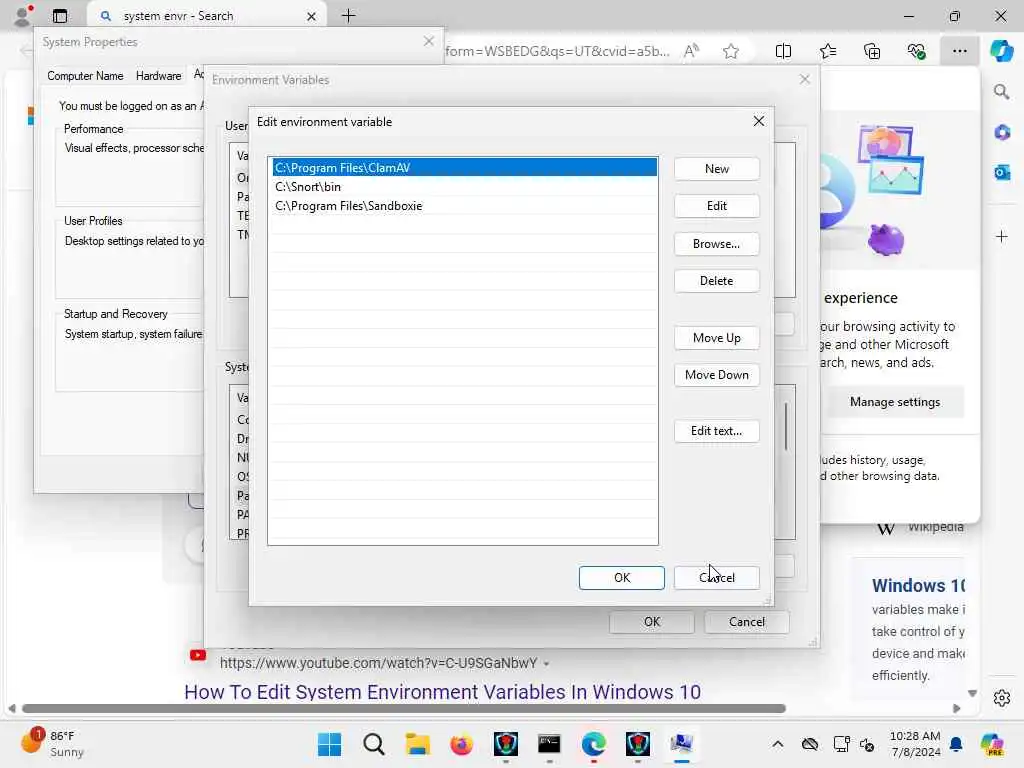Open the Outlook sidebar icon
1024x768 pixels.
tap(1001, 172)
